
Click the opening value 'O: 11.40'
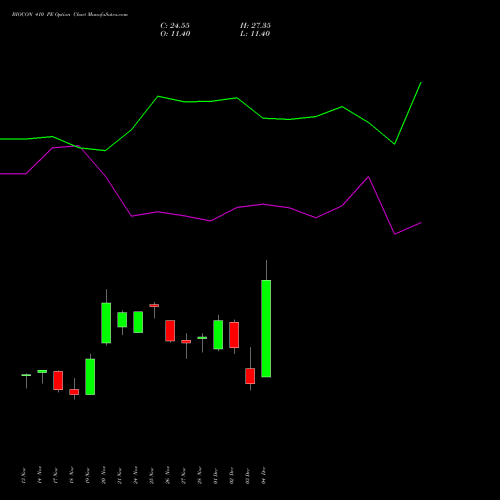click(x=175, y=34)
